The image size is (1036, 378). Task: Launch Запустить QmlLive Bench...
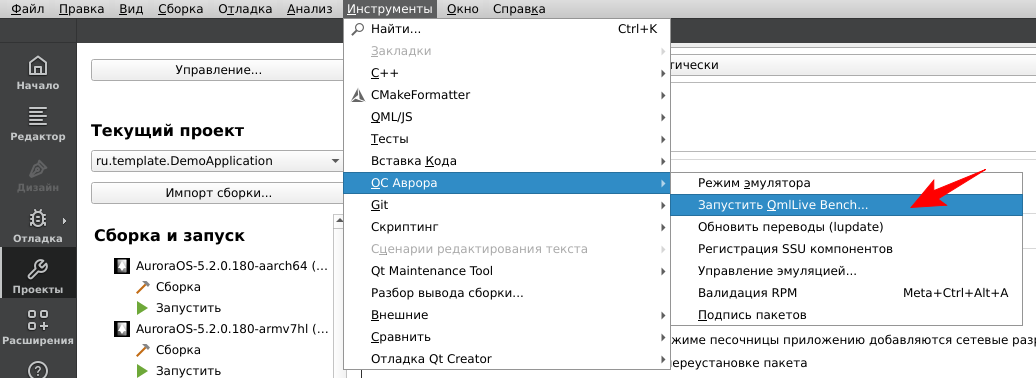tap(846, 205)
